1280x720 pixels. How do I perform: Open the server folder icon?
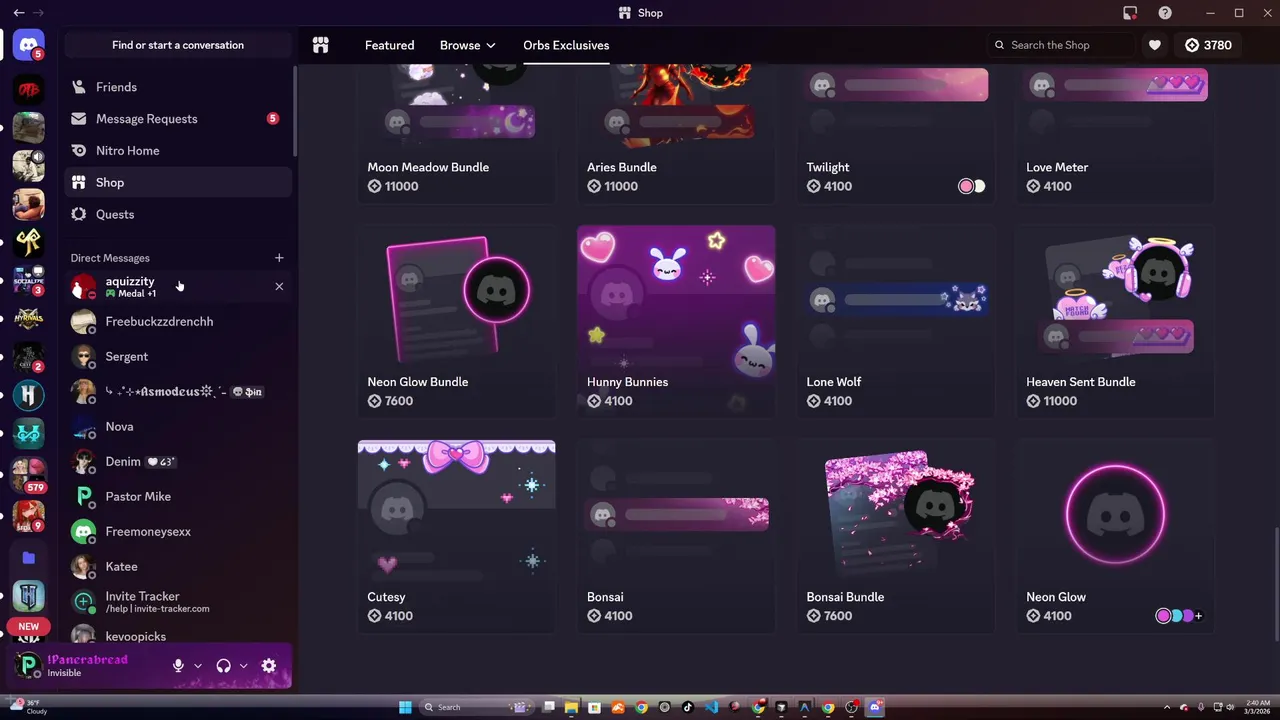point(29,558)
